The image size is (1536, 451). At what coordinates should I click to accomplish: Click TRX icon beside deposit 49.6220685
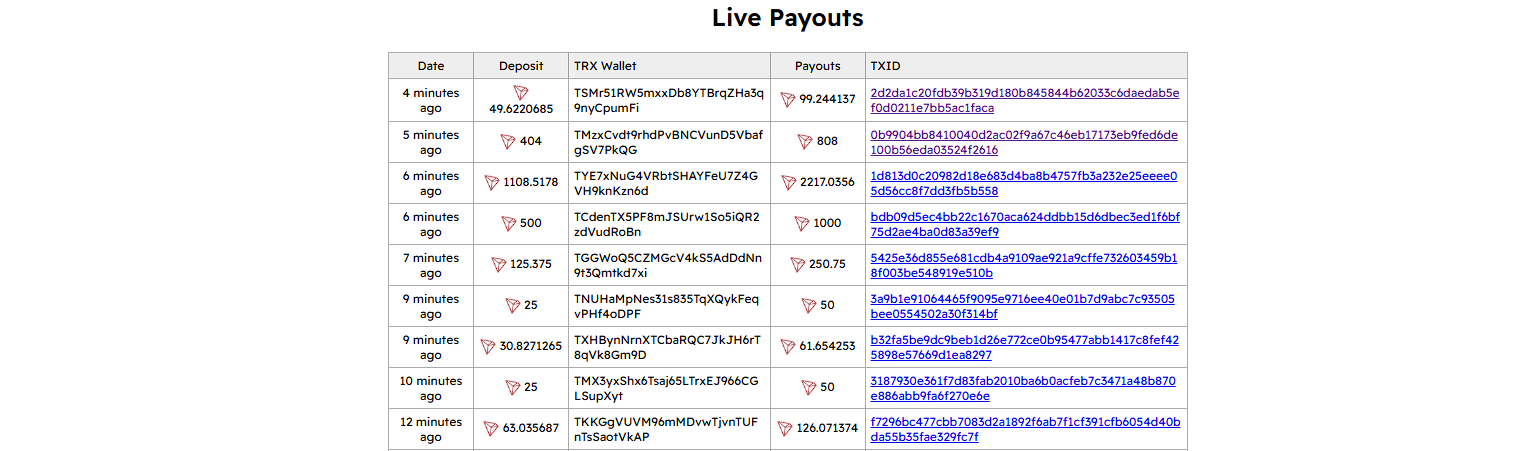521,92
